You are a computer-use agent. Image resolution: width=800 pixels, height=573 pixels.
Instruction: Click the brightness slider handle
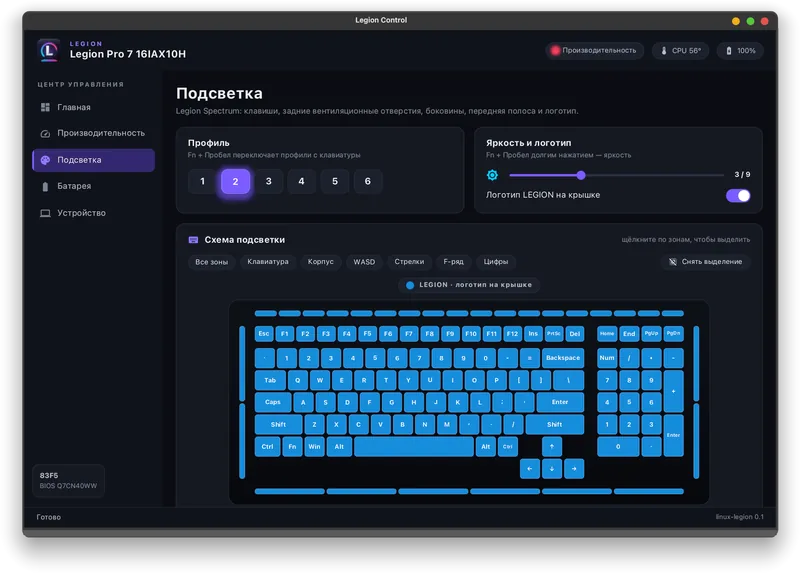[x=581, y=175]
